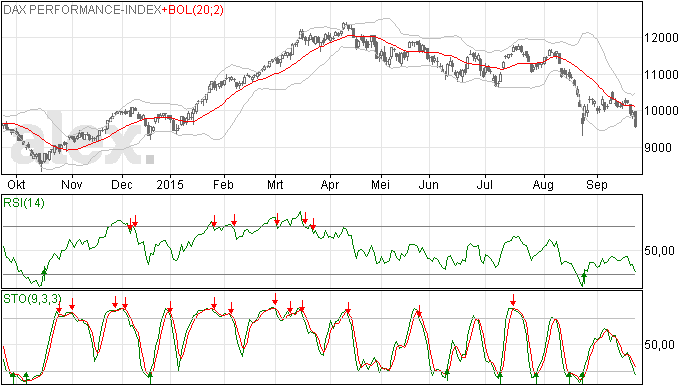Viewport: 690px width, 387px height.
Task: Click RSI green buy arrow in October
Action: pyautogui.click(x=44, y=273)
